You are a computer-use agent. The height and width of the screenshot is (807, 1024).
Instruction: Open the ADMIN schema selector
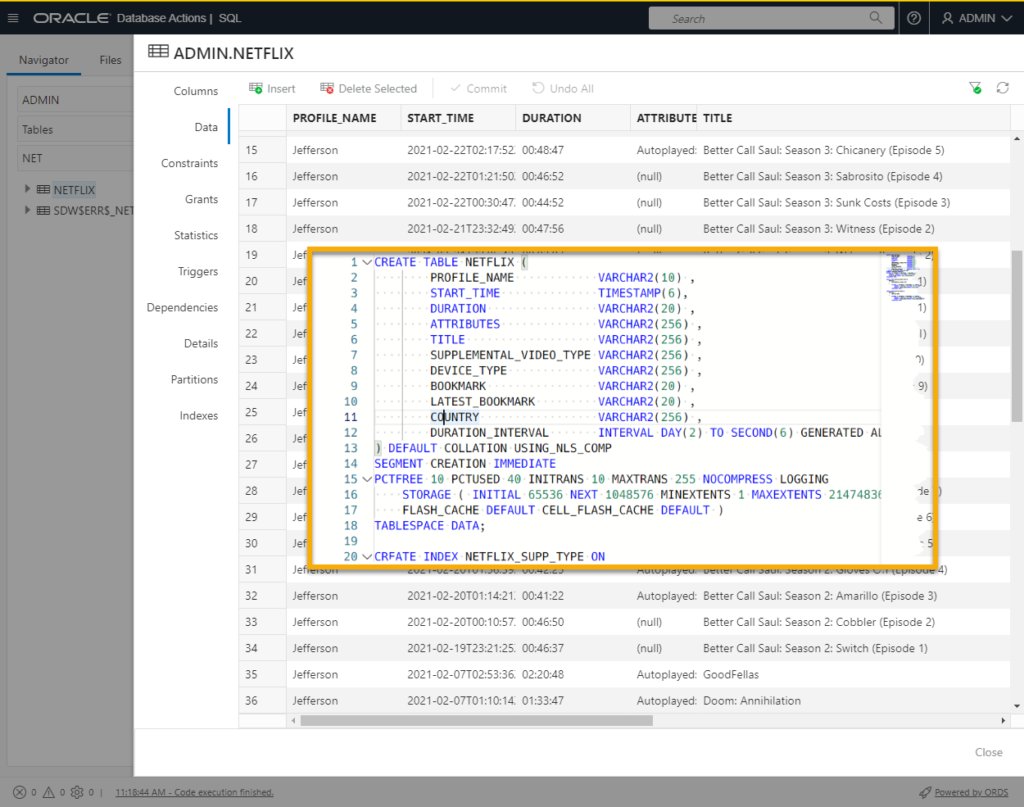(74, 100)
